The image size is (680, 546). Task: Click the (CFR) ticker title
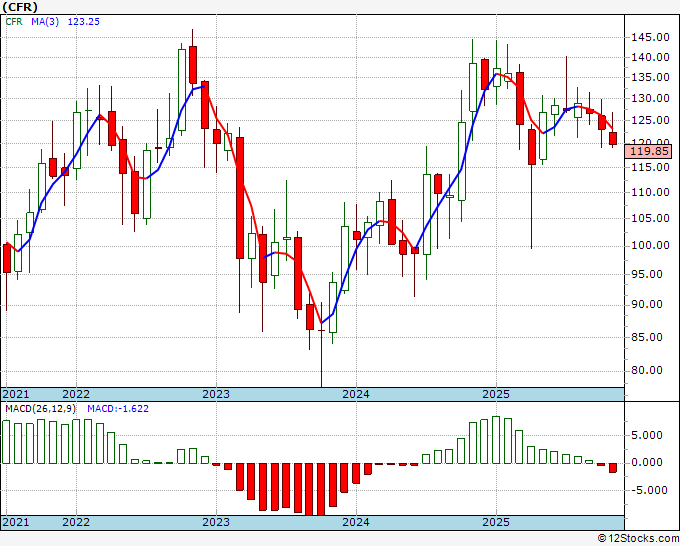pyautogui.click(x=20, y=7)
